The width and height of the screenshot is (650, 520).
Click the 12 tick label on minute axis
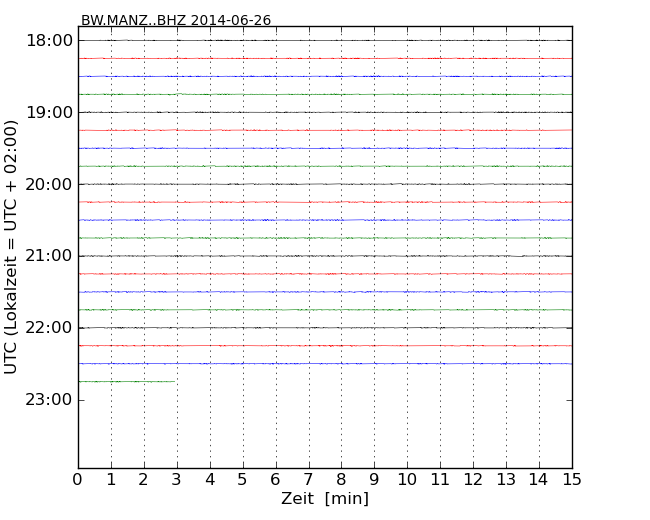(473, 479)
